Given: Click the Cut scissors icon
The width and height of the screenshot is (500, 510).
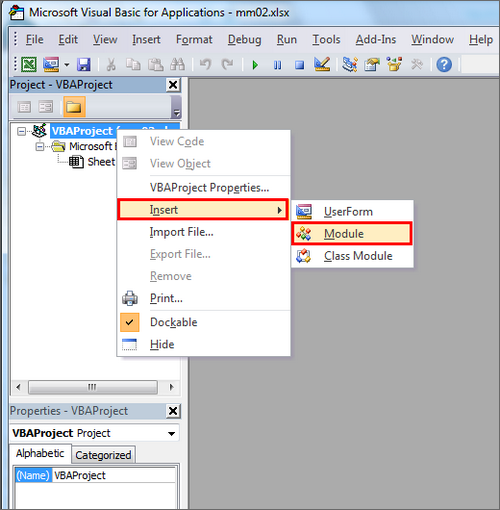Looking at the screenshot, I should point(111,64).
